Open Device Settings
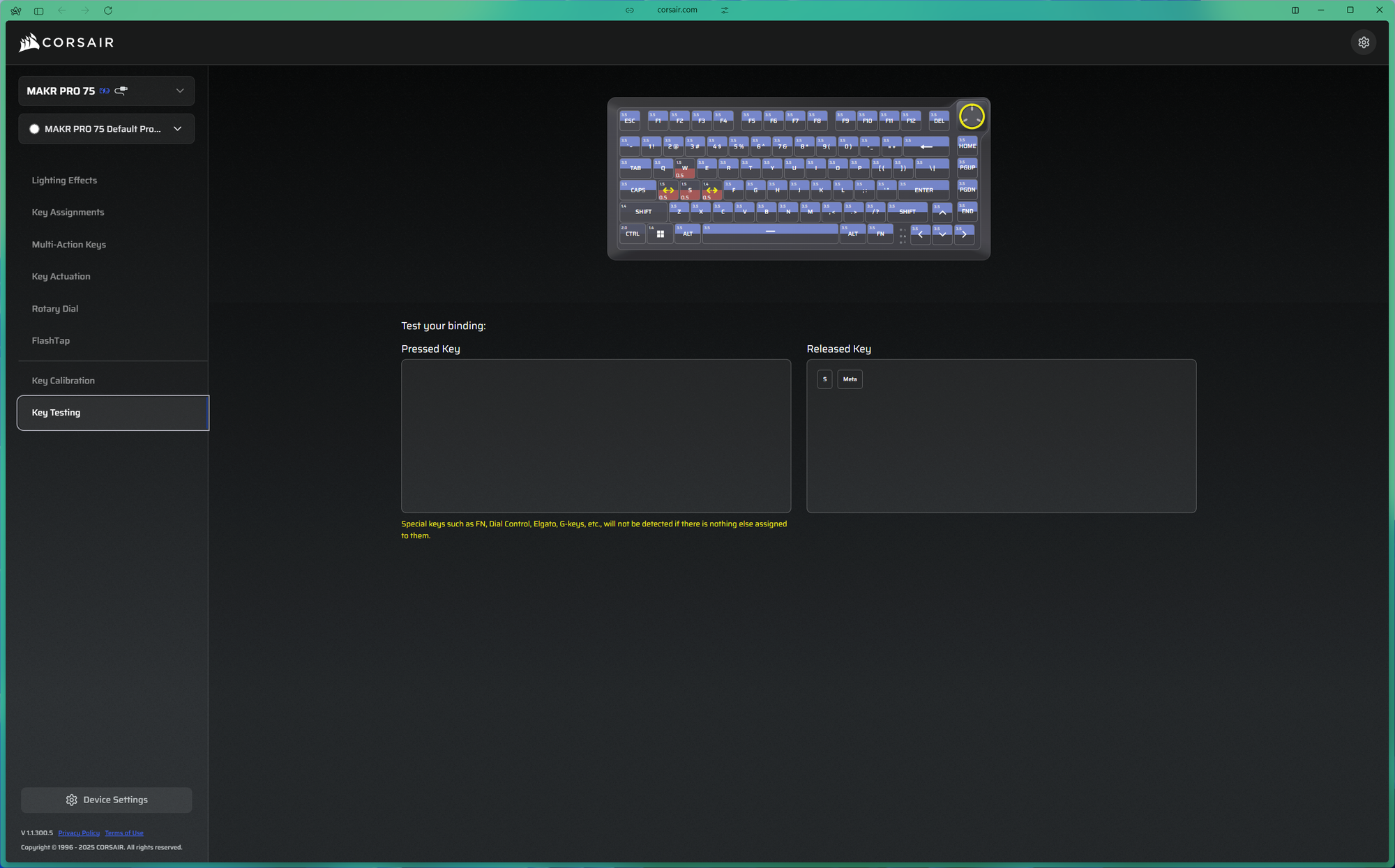Viewport: 1395px width, 868px height. pyautogui.click(x=107, y=800)
